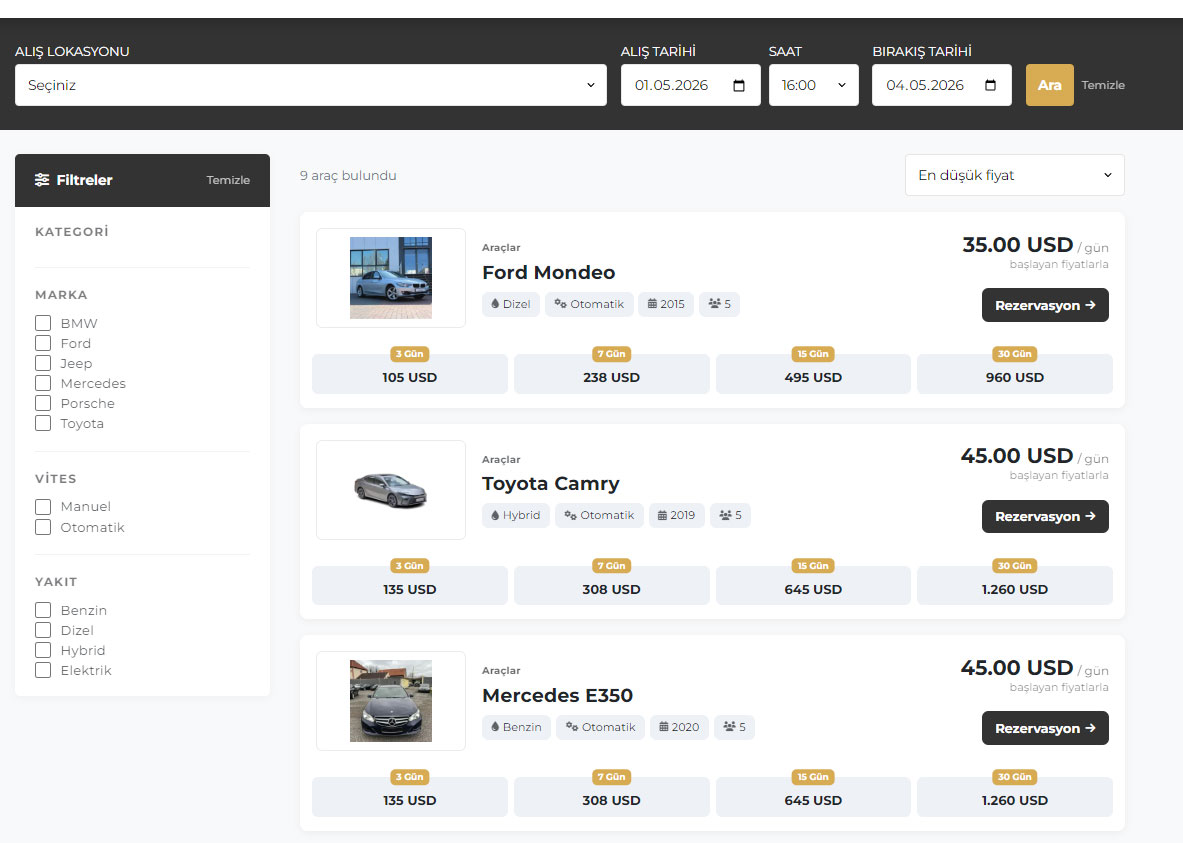Click the Filtreler sliders icon

pyautogui.click(x=42, y=180)
